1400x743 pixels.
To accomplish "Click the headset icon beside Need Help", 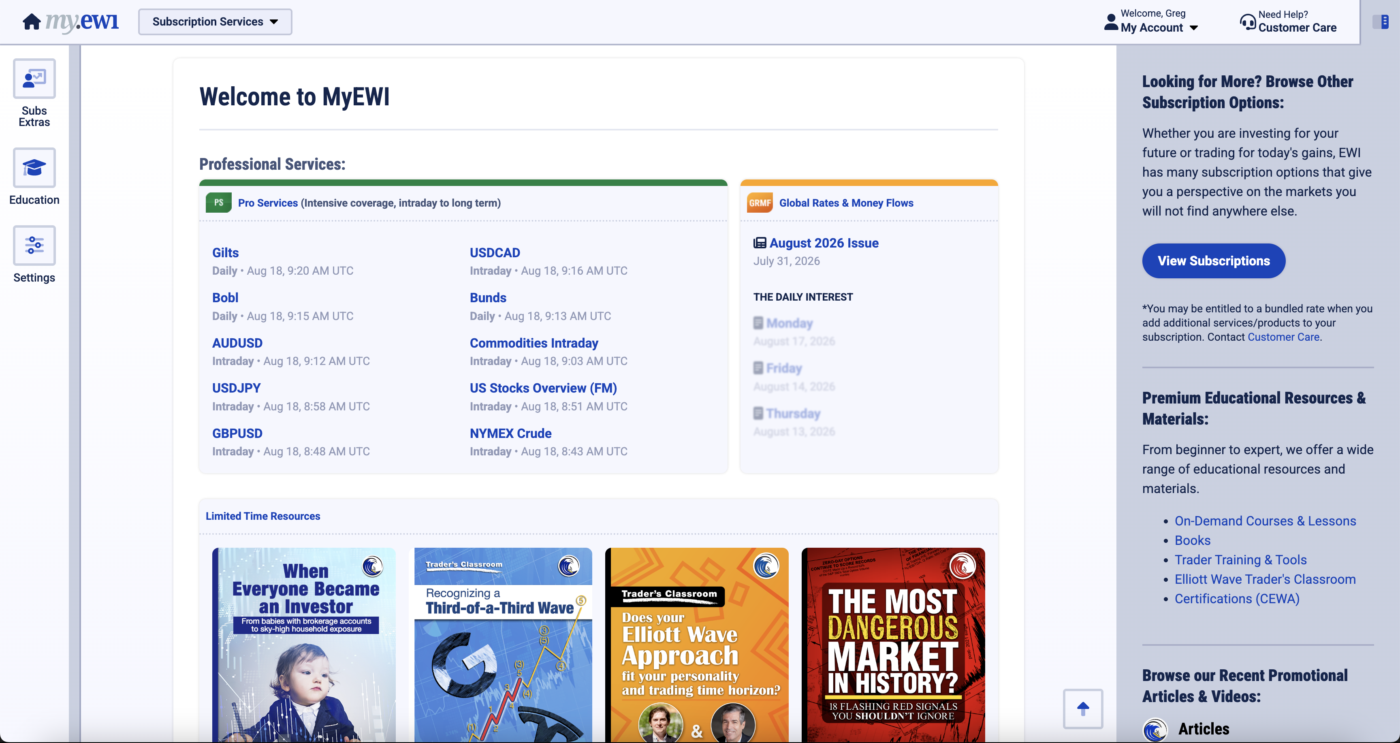I will [x=1247, y=22].
